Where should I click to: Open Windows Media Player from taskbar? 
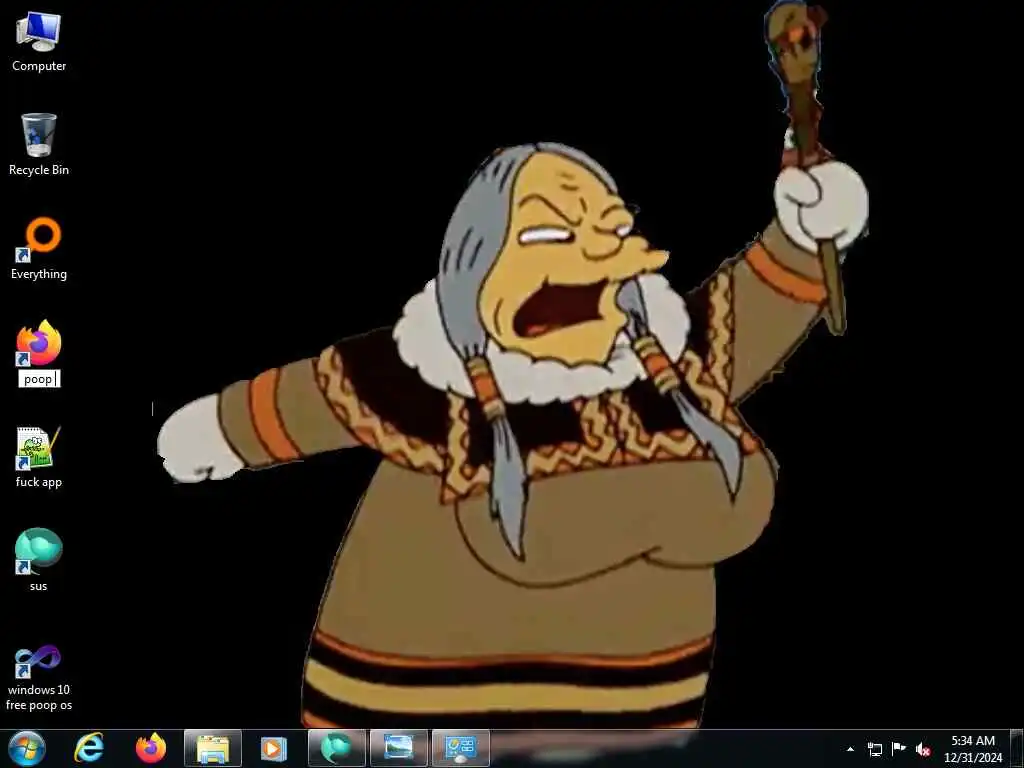click(274, 748)
